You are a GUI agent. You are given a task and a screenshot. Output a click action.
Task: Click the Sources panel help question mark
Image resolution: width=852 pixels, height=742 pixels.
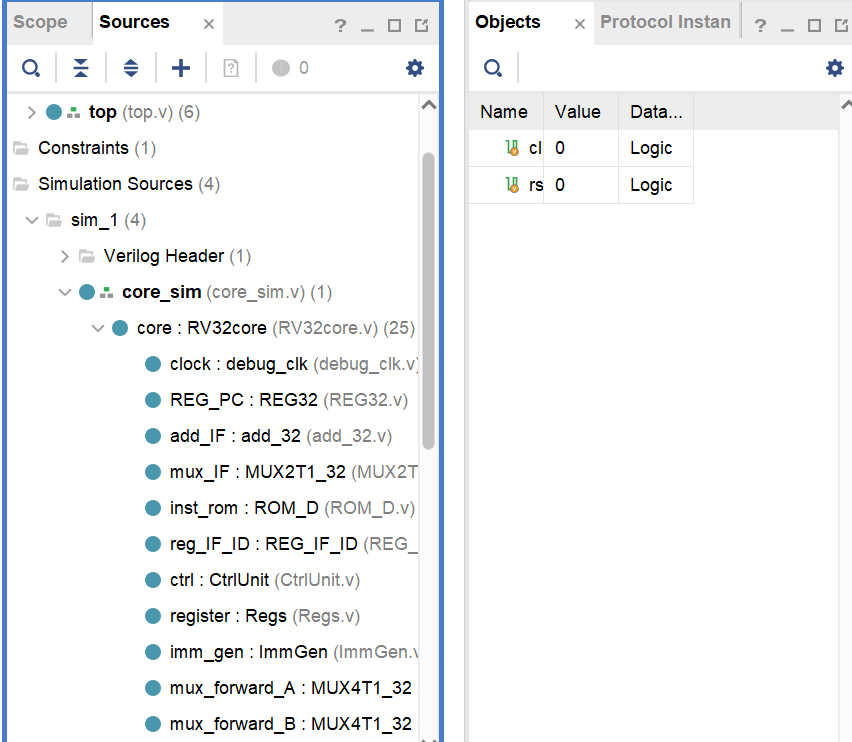[340, 26]
